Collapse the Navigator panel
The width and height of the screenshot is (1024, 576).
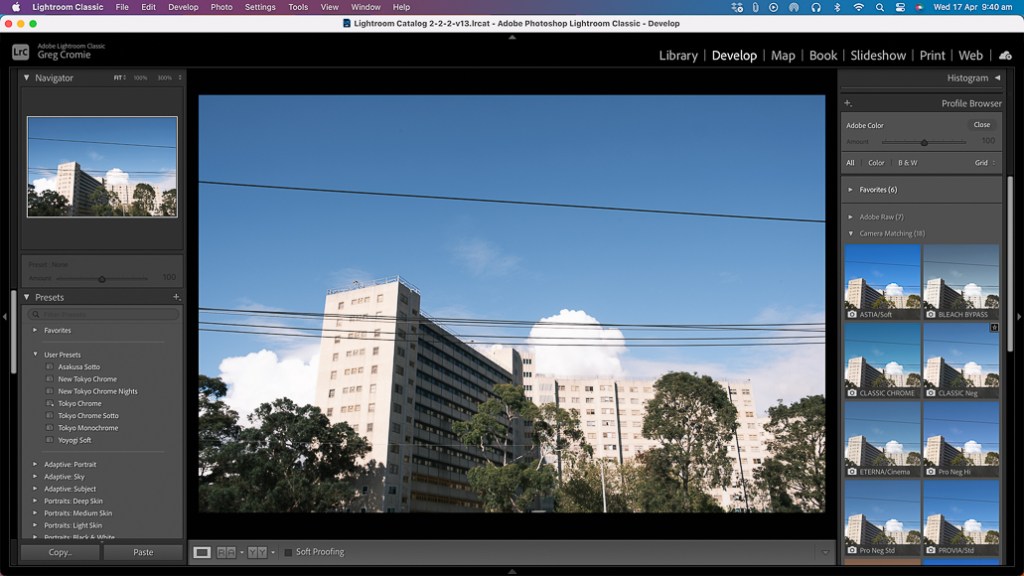27,78
